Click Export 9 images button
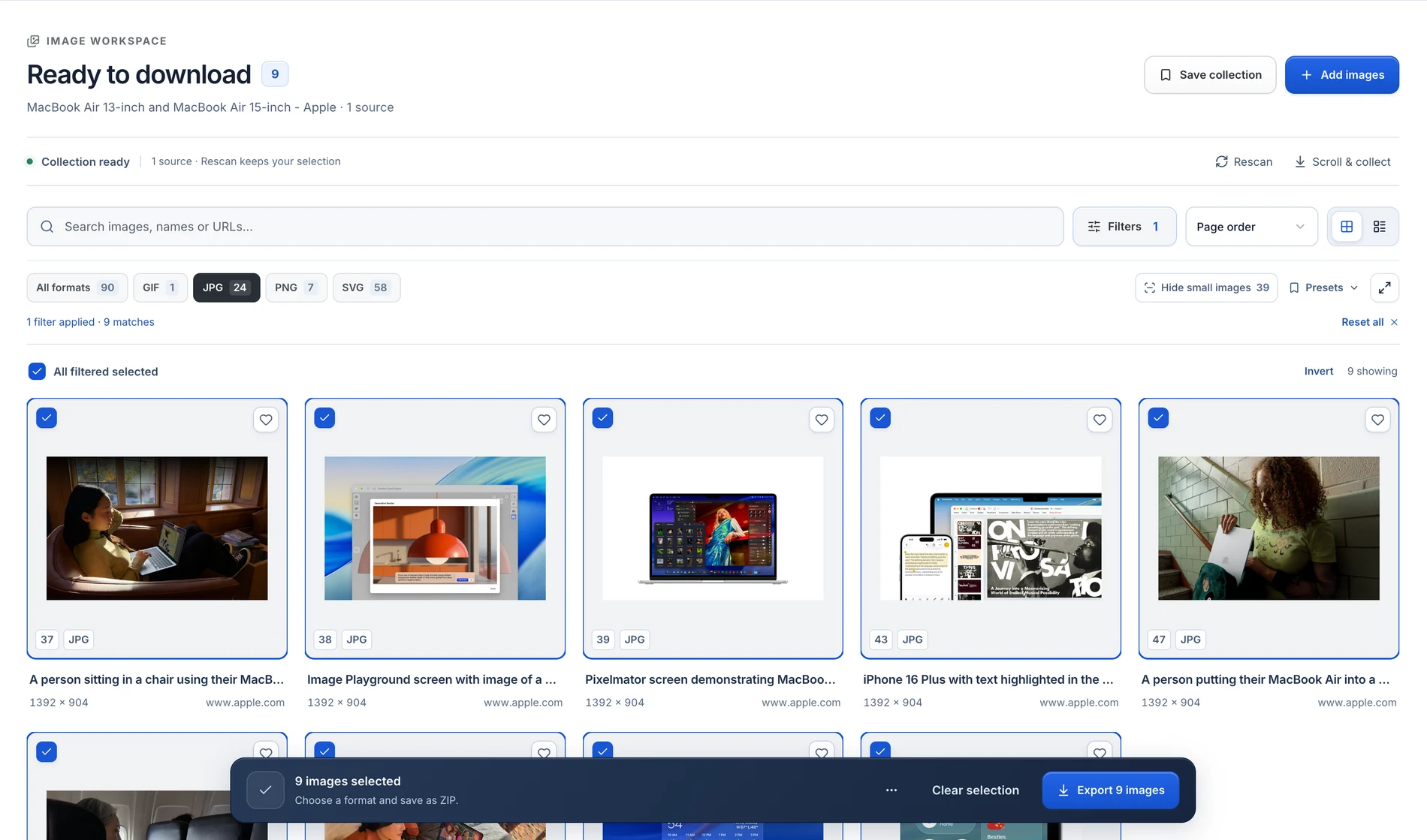The height and width of the screenshot is (840, 1427). click(x=1111, y=790)
